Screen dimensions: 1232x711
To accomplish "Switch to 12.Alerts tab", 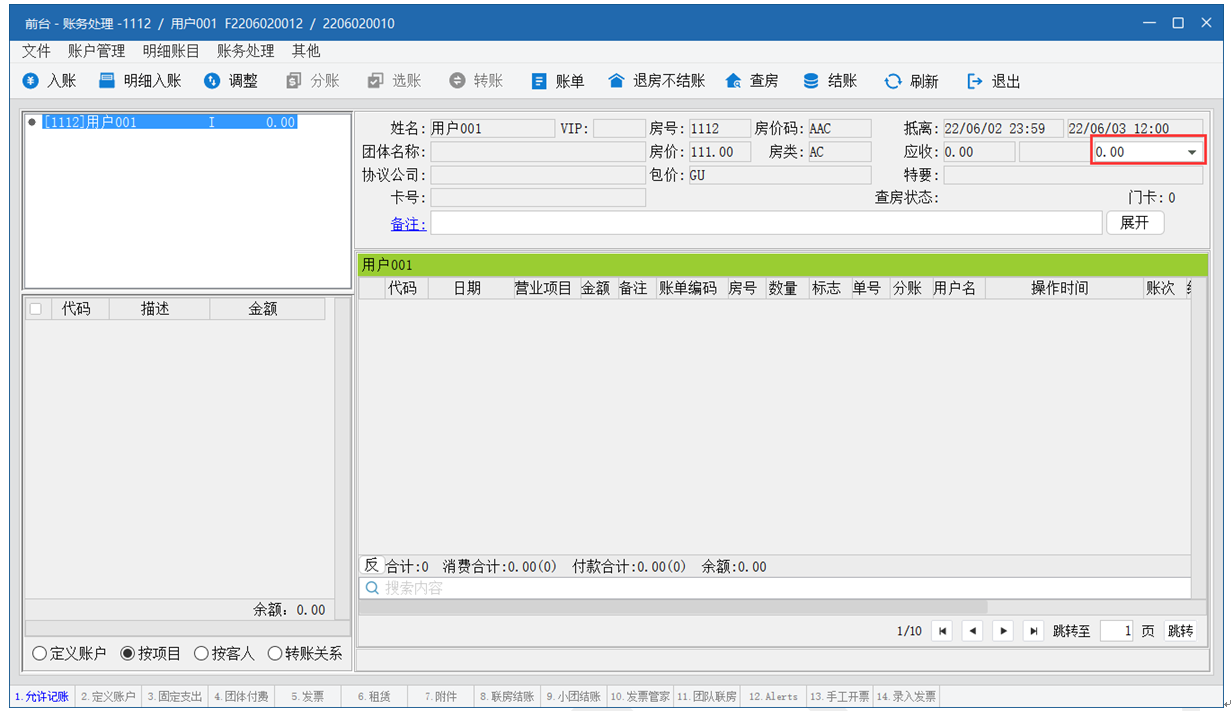I will (773, 696).
